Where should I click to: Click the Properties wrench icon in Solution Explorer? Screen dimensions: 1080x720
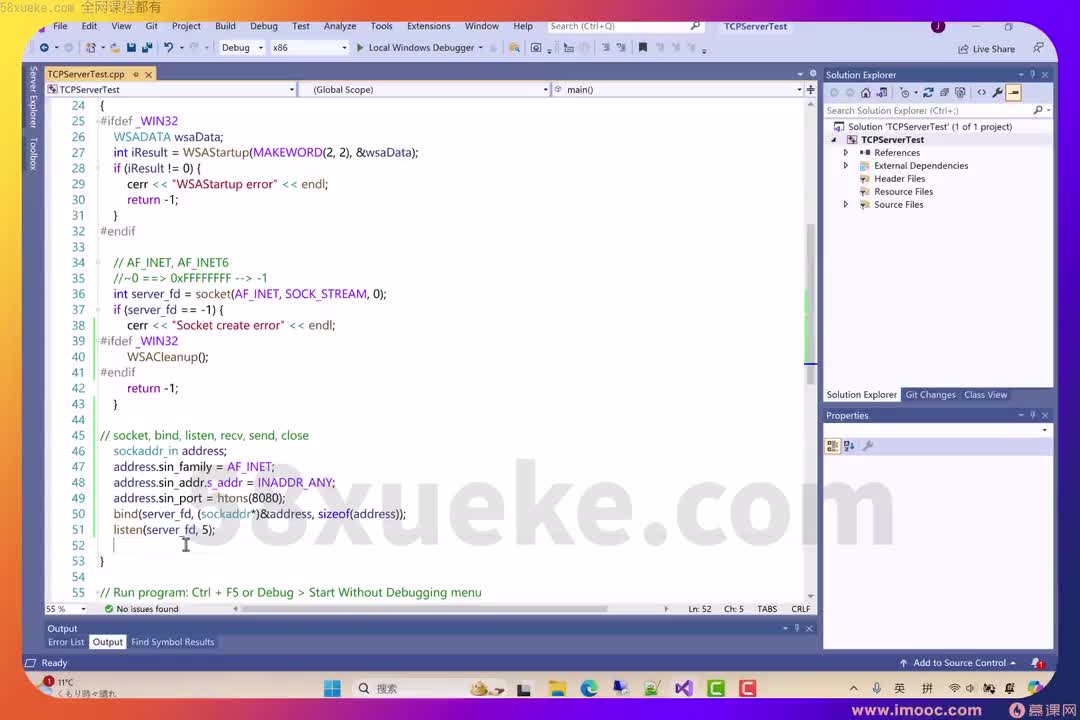[997, 92]
